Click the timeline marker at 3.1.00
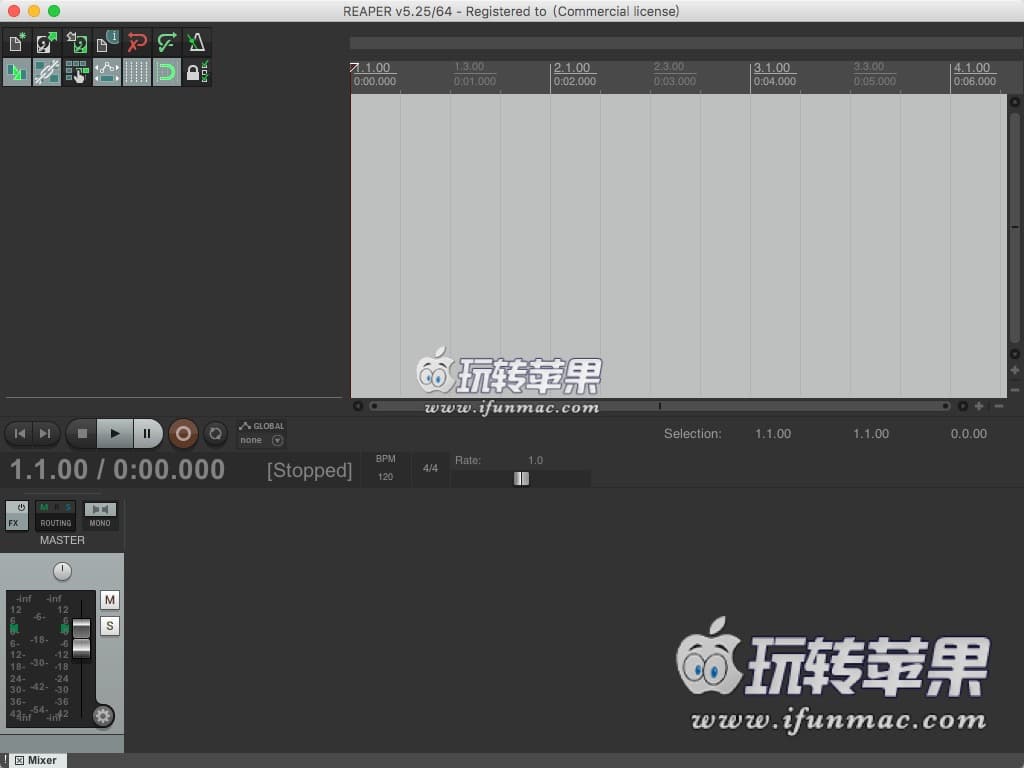Screen dimensions: 1024x768 pos(772,68)
